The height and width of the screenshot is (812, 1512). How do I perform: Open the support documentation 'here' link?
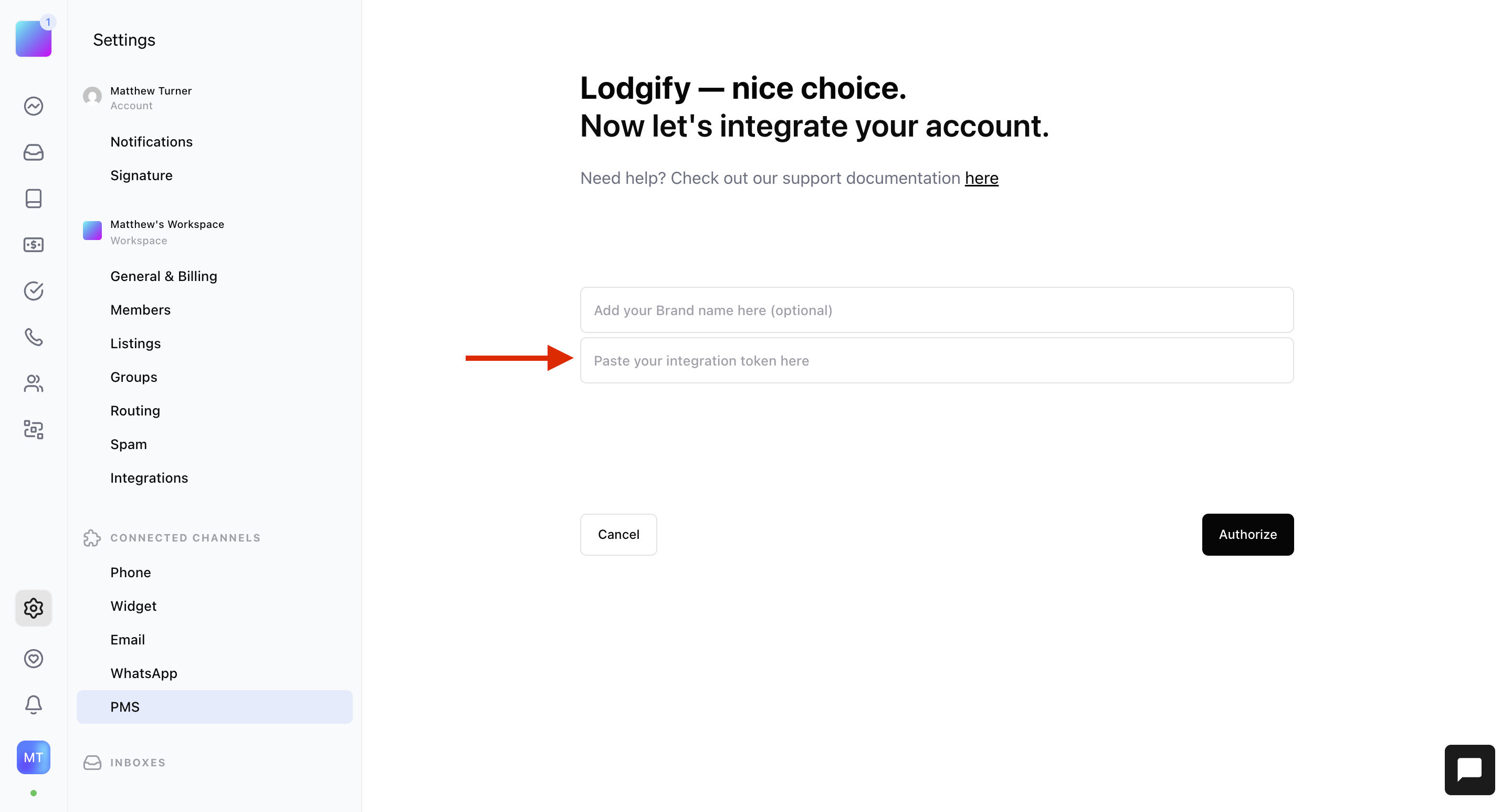981,178
